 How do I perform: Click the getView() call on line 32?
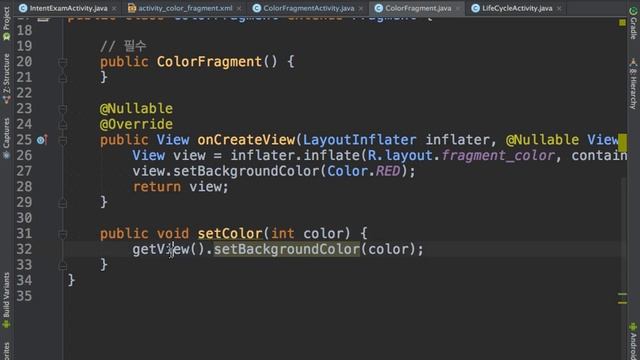coord(168,249)
